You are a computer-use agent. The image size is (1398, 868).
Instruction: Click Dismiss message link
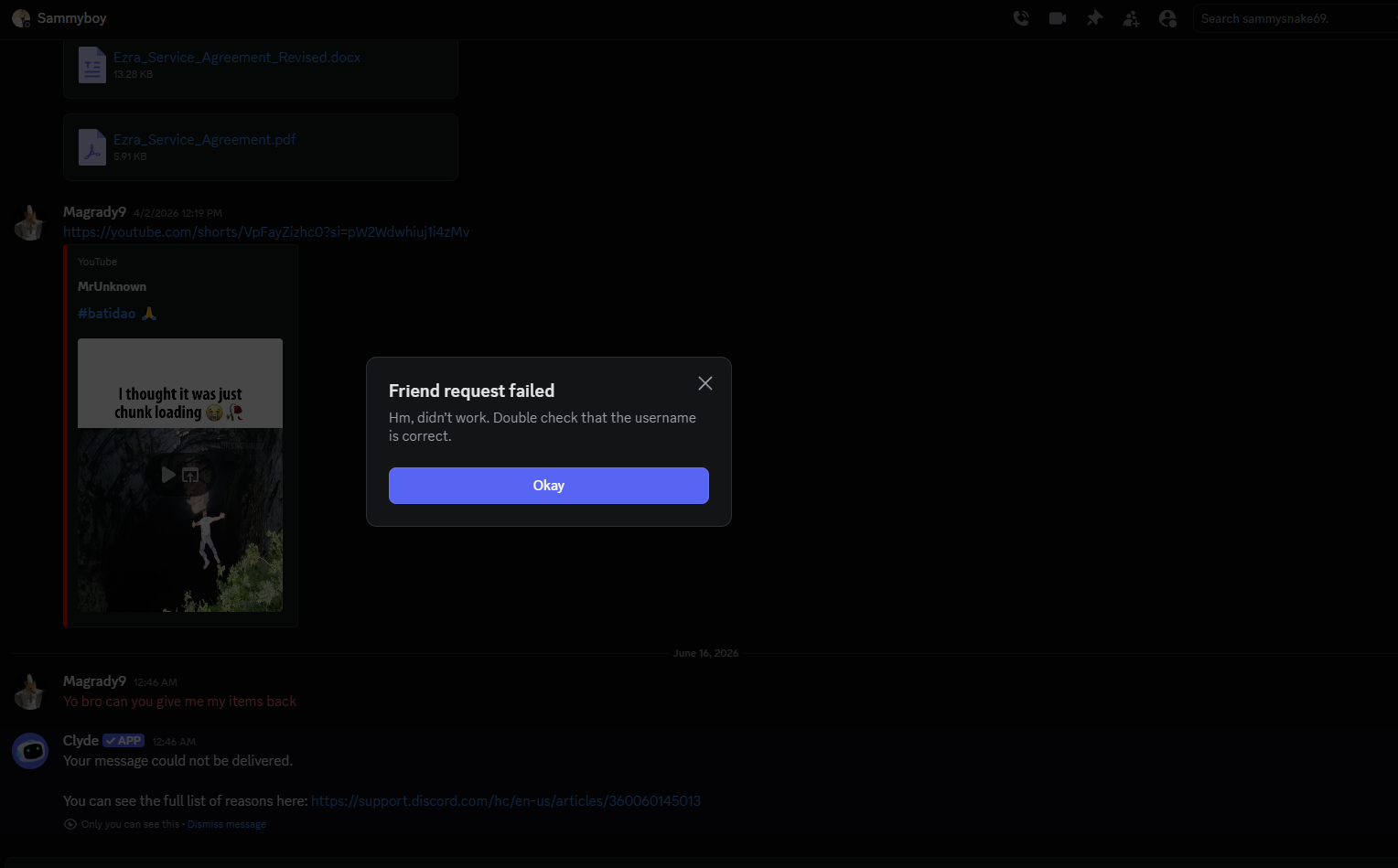pos(227,824)
